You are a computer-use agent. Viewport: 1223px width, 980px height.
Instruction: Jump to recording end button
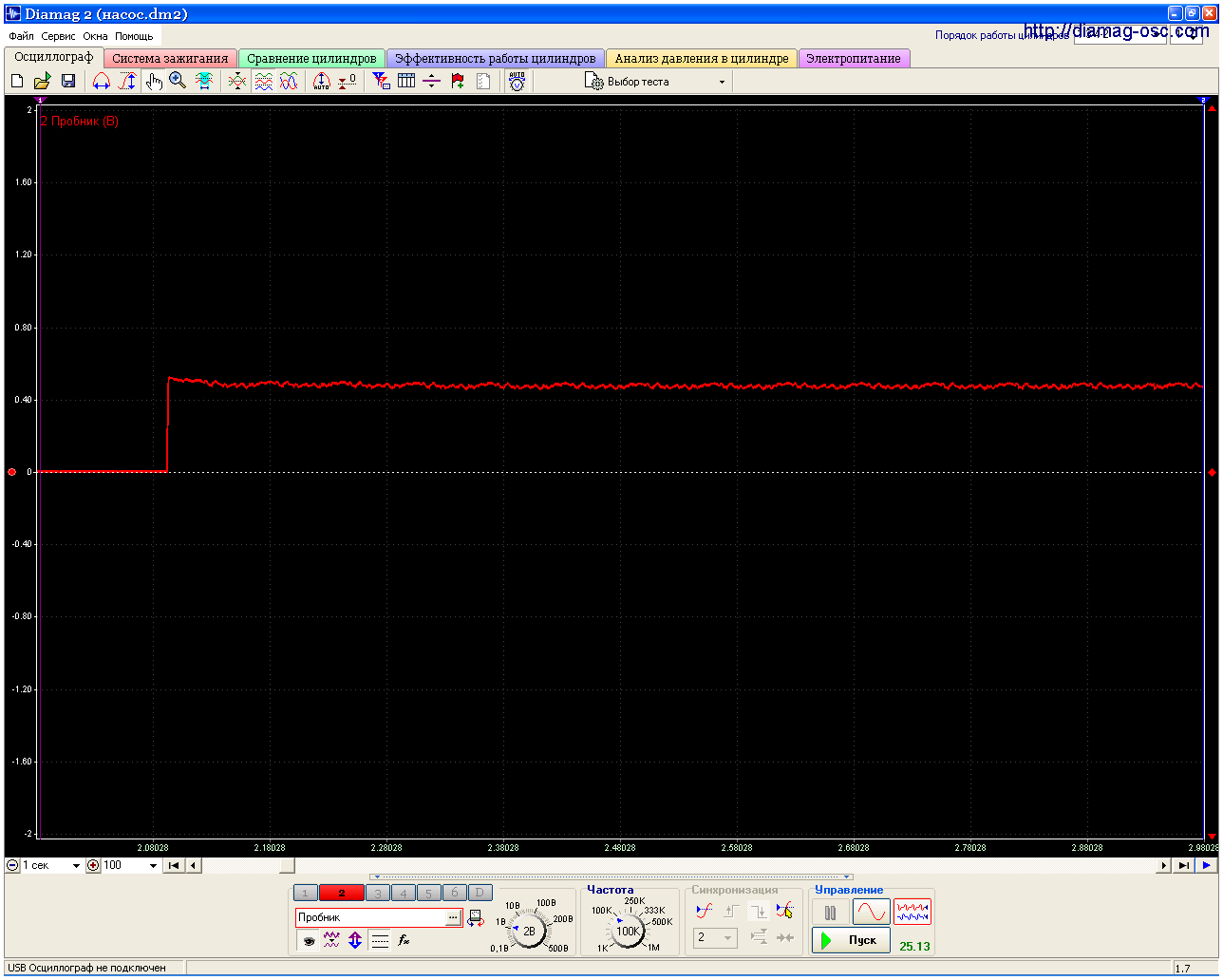[1183, 865]
